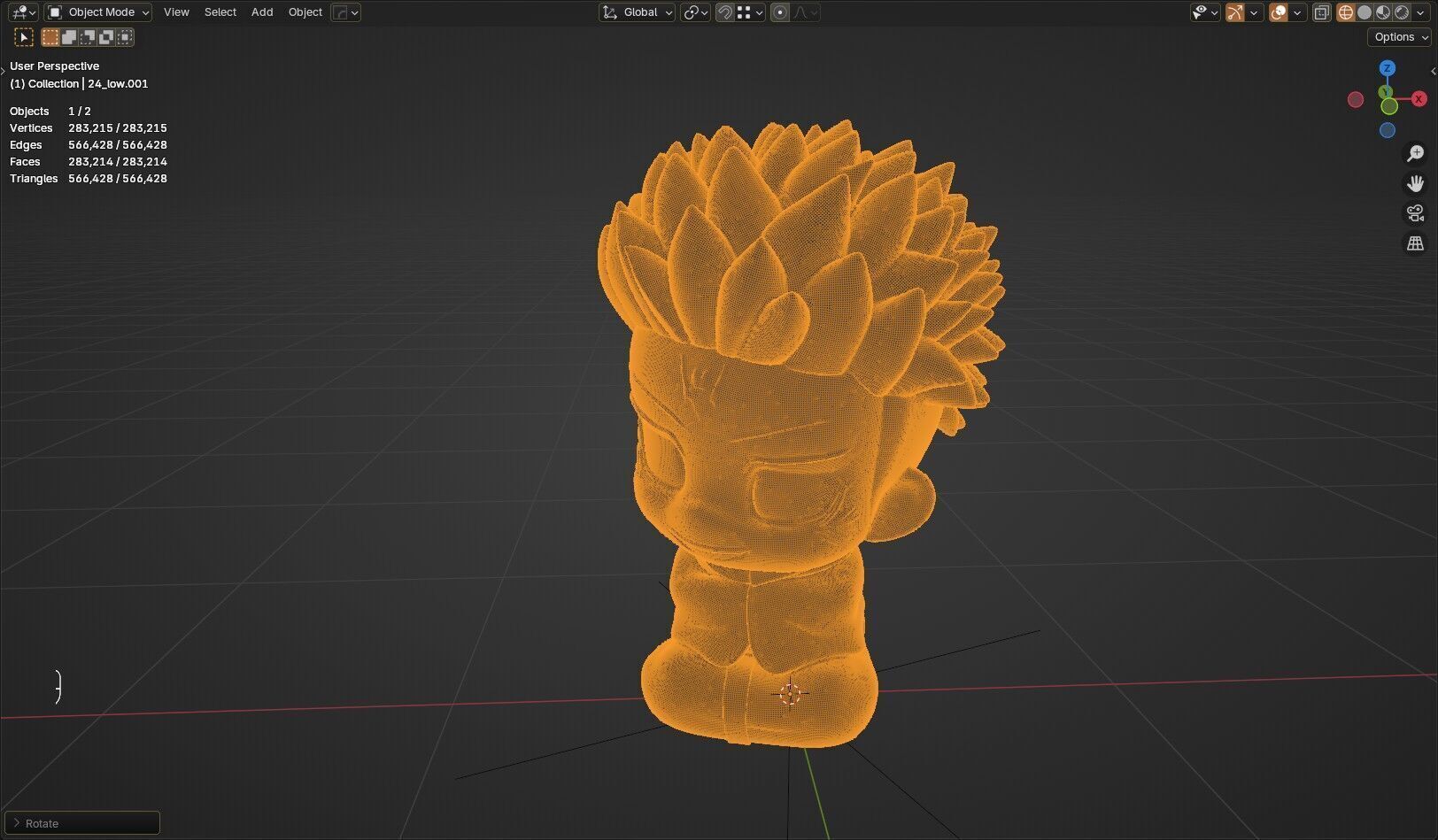Open overlays options dropdown arrow
Viewport: 1438px width, 840px height.
(1297, 12)
